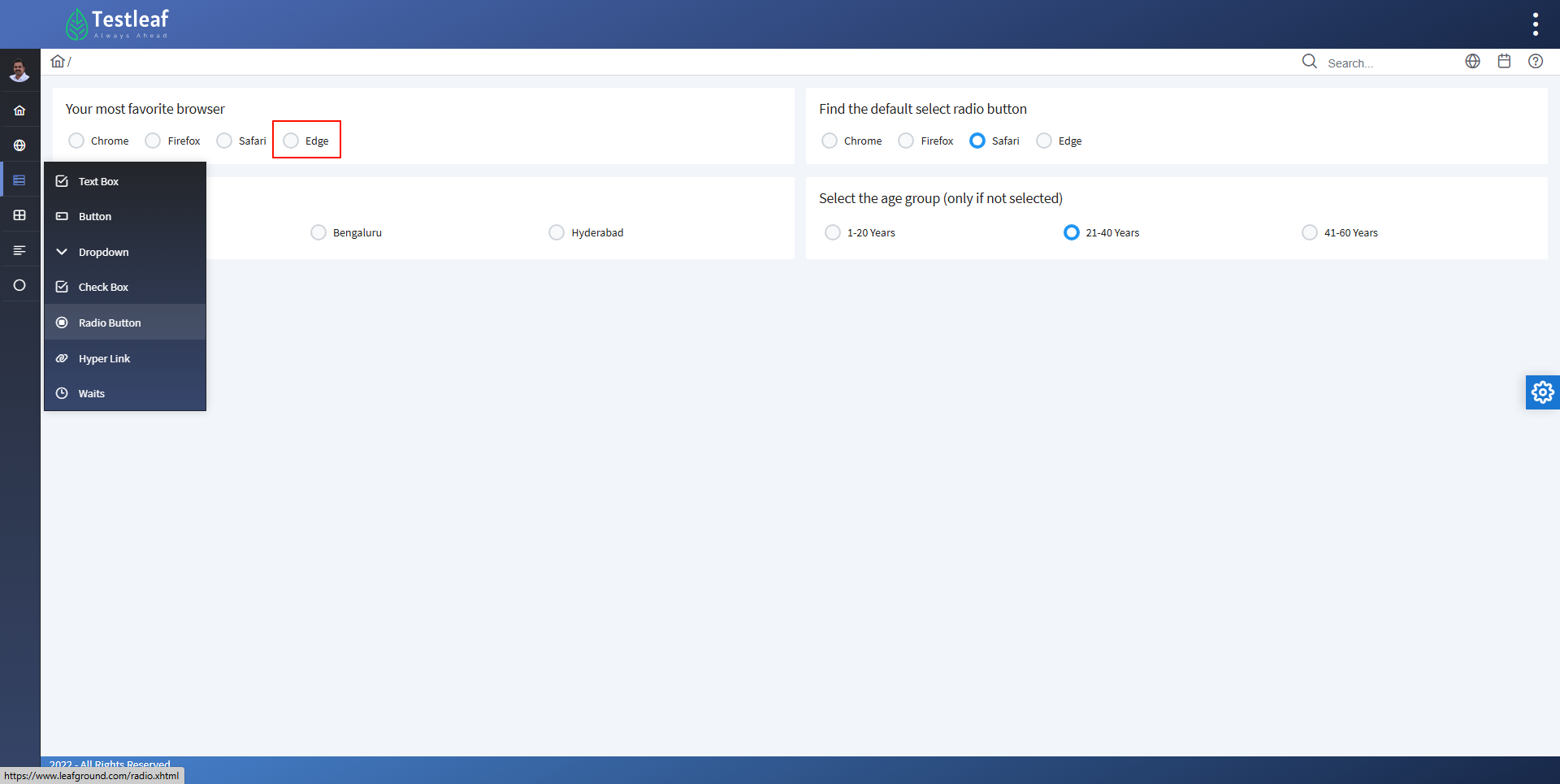Click the help question mark icon
Image resolution: width=1560 pixels, height=784 pixels.
1535,61
